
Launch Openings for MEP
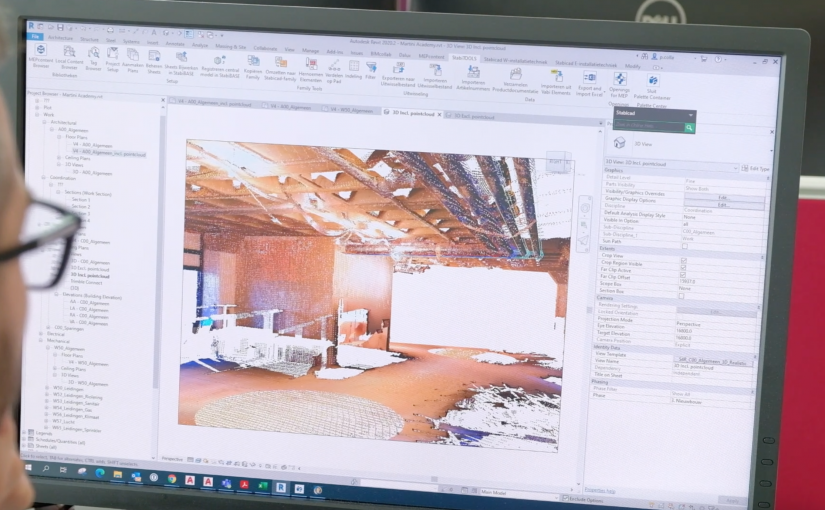619,85
